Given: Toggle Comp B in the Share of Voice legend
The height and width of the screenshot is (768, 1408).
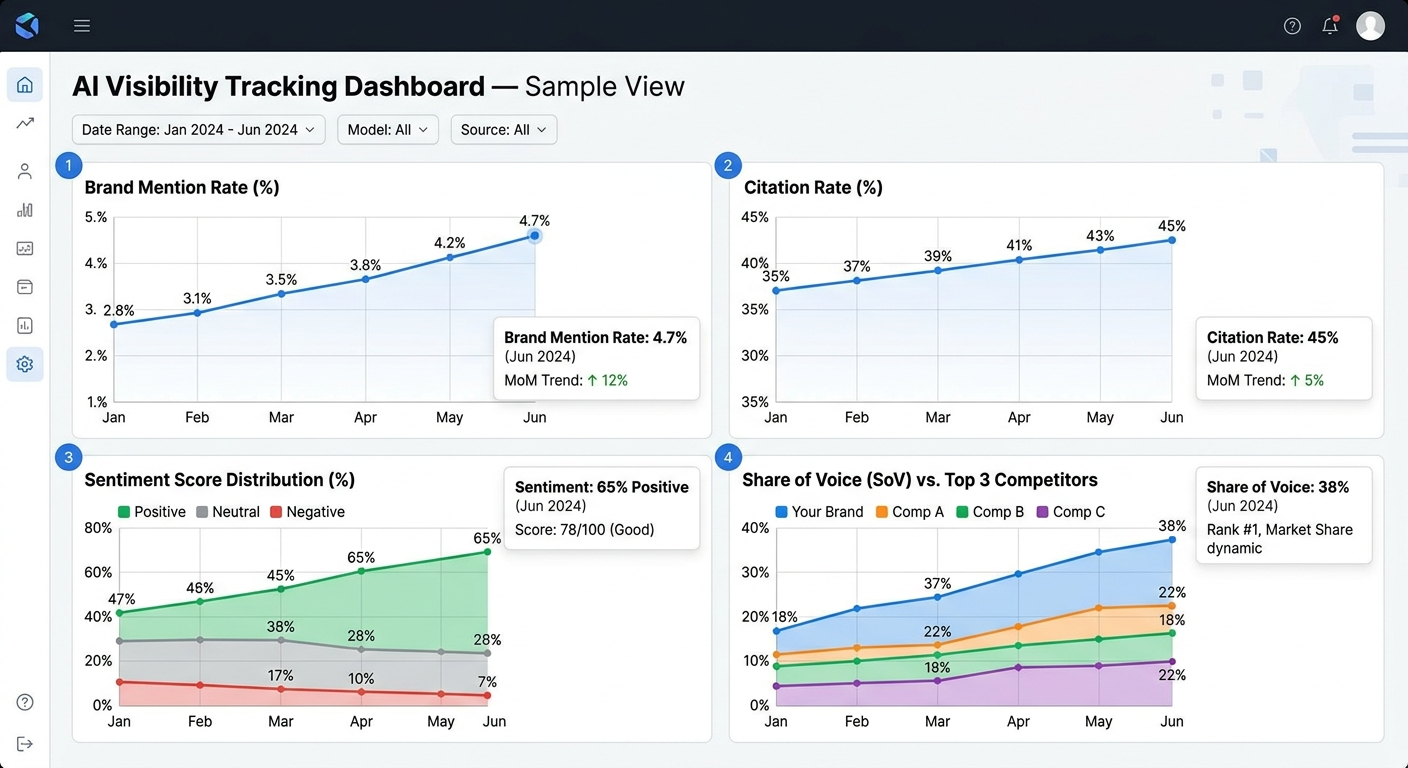Looking at the screenshot, I should point(990,511).
